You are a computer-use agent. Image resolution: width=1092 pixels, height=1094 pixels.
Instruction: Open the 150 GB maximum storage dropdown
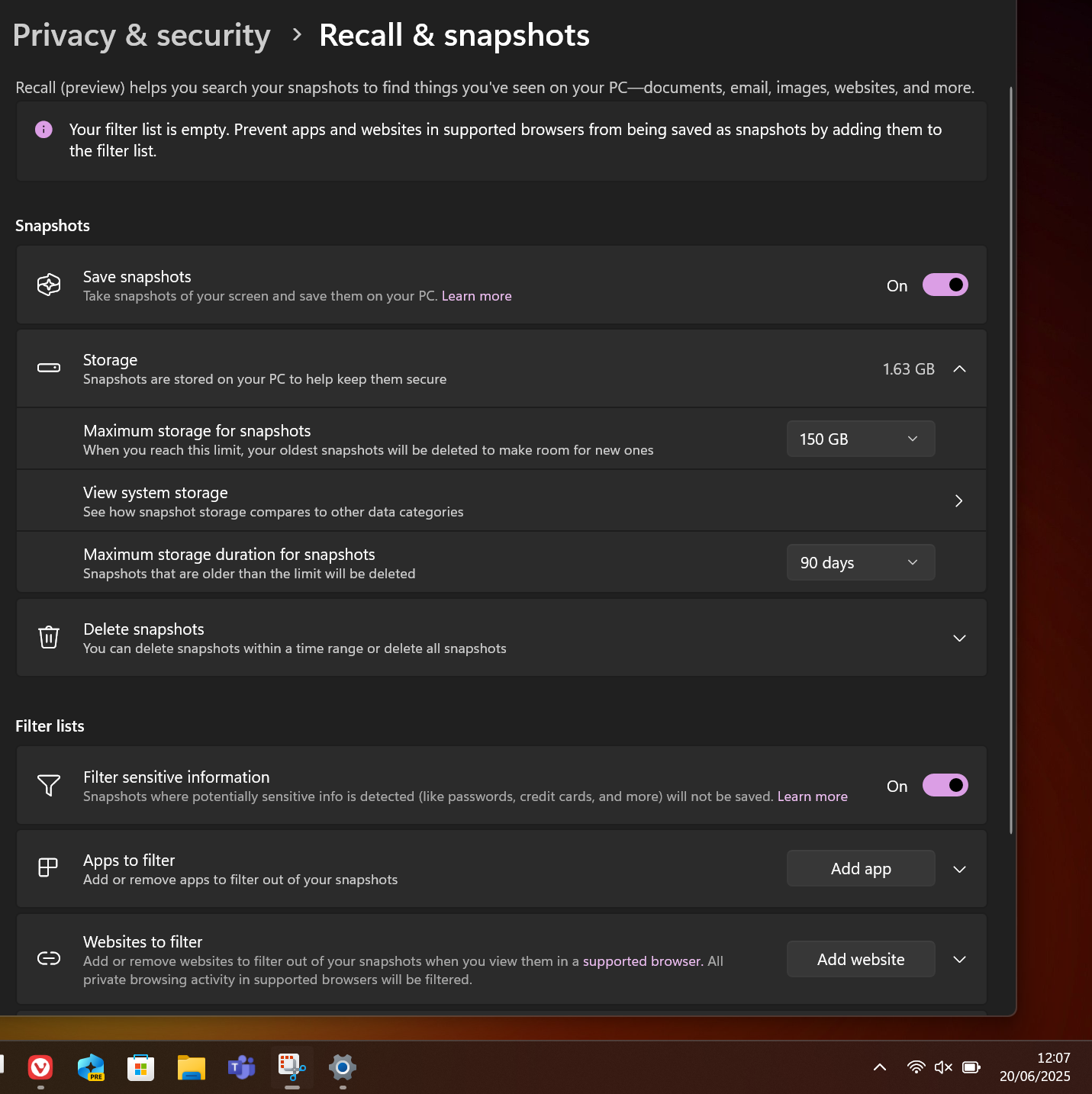coord(860,439)
